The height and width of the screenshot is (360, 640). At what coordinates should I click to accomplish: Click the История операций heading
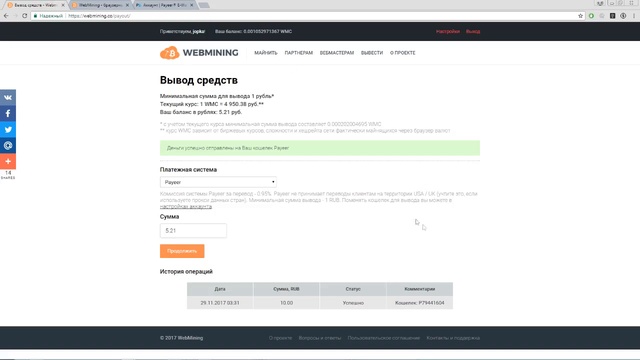click(186, 271)
